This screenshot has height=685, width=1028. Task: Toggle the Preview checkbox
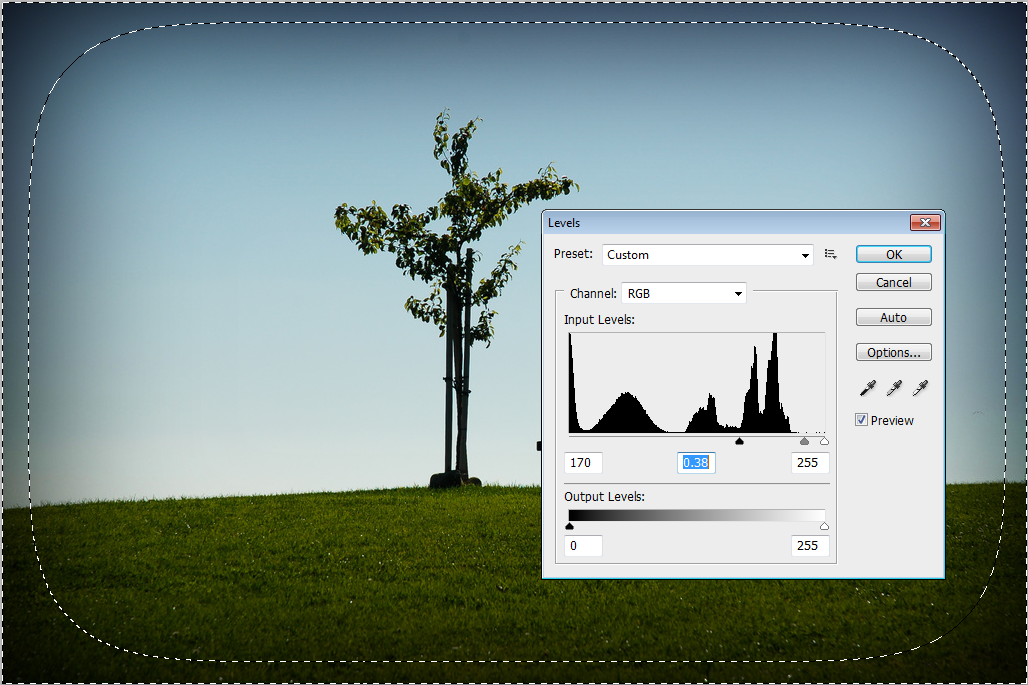coord(861,421)
